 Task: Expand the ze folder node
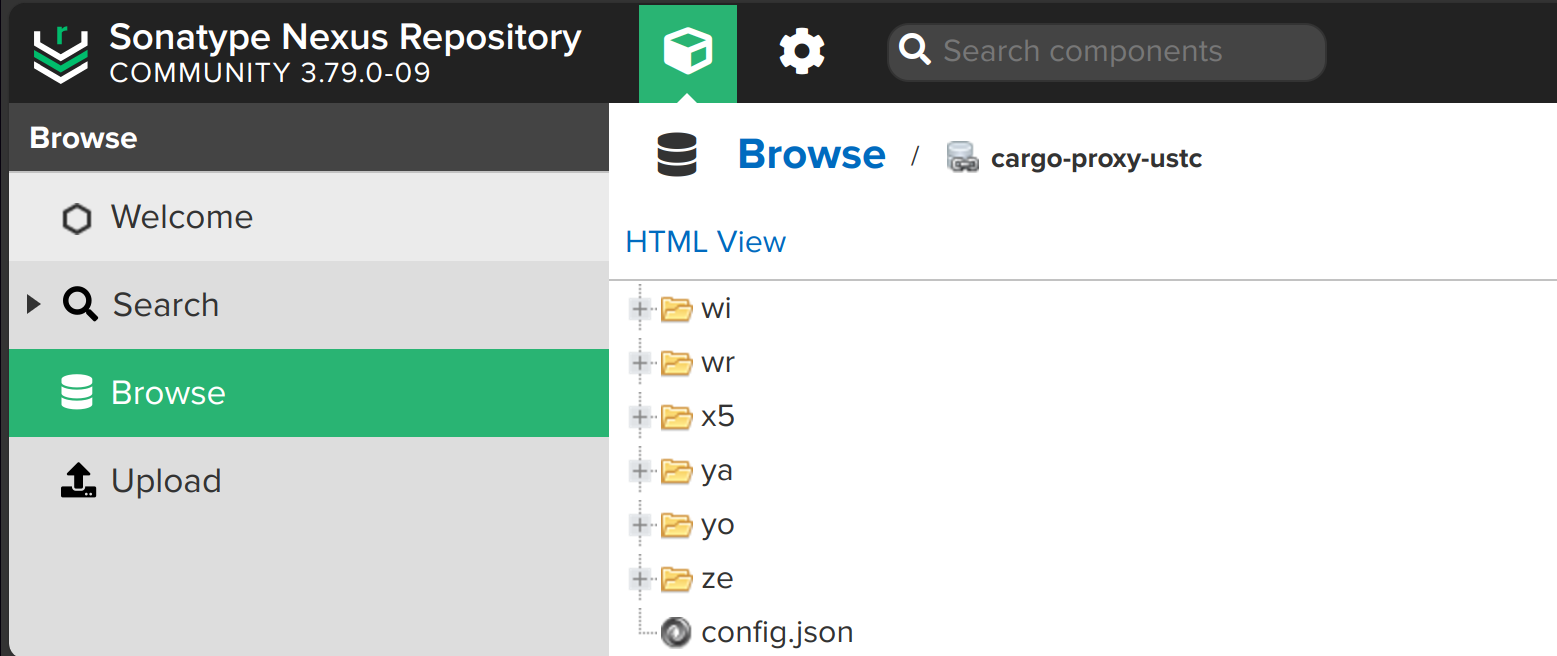[640, 578]
